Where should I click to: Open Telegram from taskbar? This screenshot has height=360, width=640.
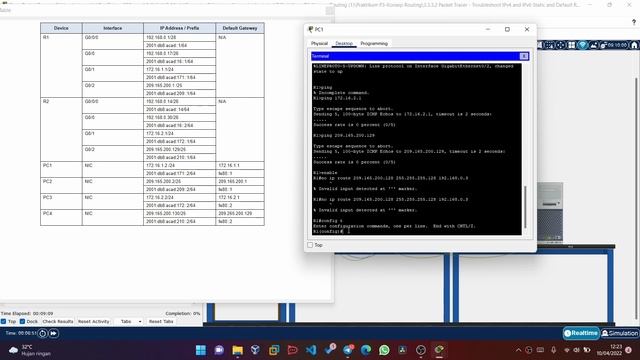coord(348,350)
